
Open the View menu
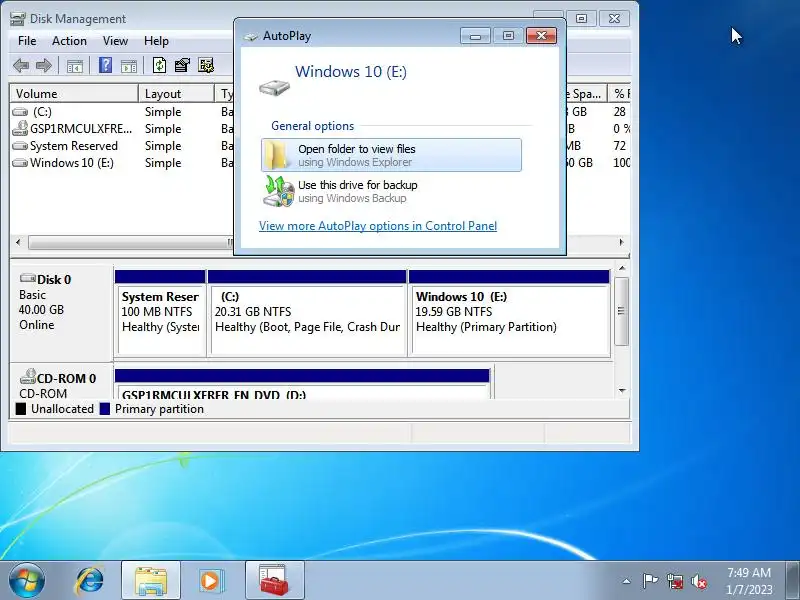coord(115,41)
